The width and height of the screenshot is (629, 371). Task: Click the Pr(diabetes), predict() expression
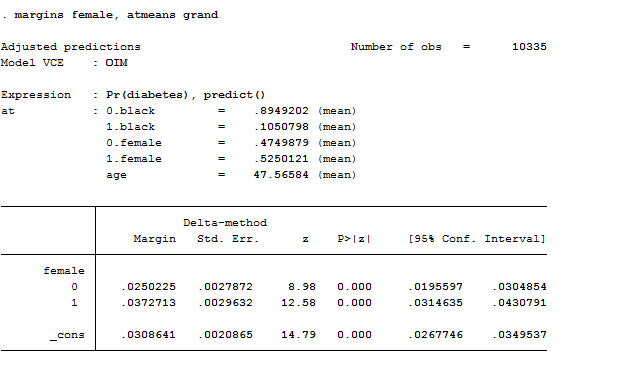coord(186,95)
